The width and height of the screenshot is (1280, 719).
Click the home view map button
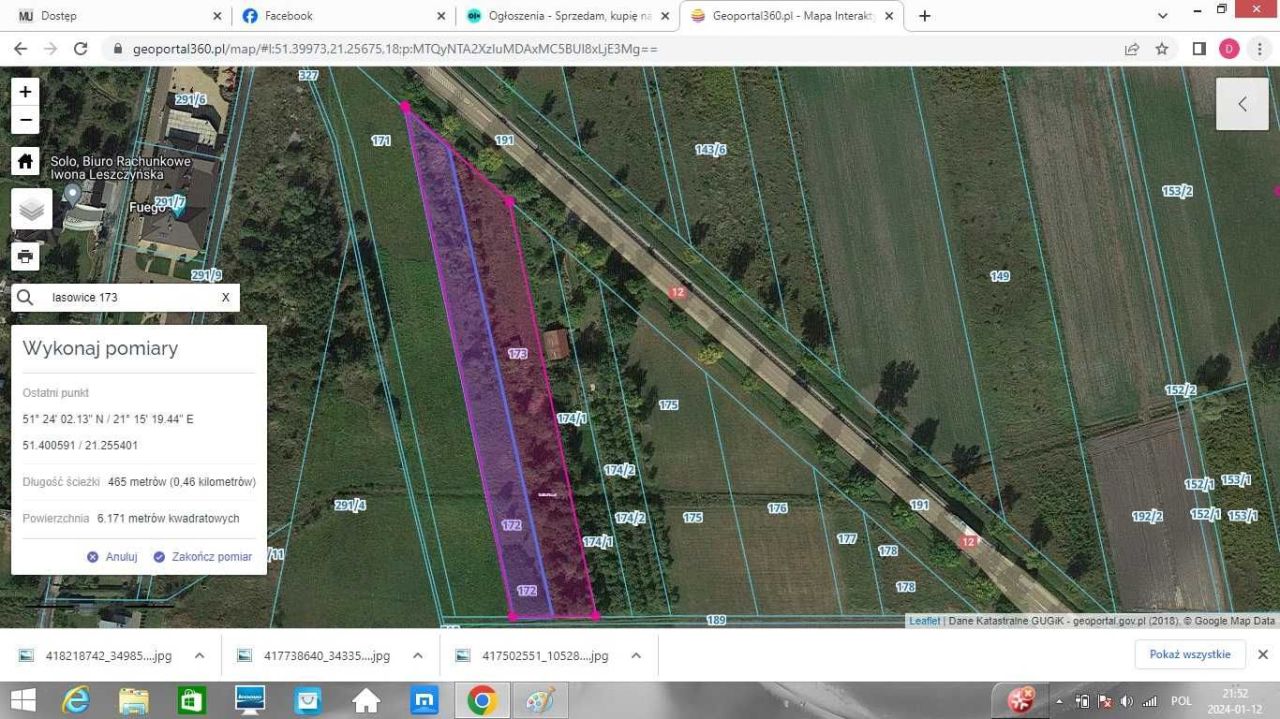[25, 162]
